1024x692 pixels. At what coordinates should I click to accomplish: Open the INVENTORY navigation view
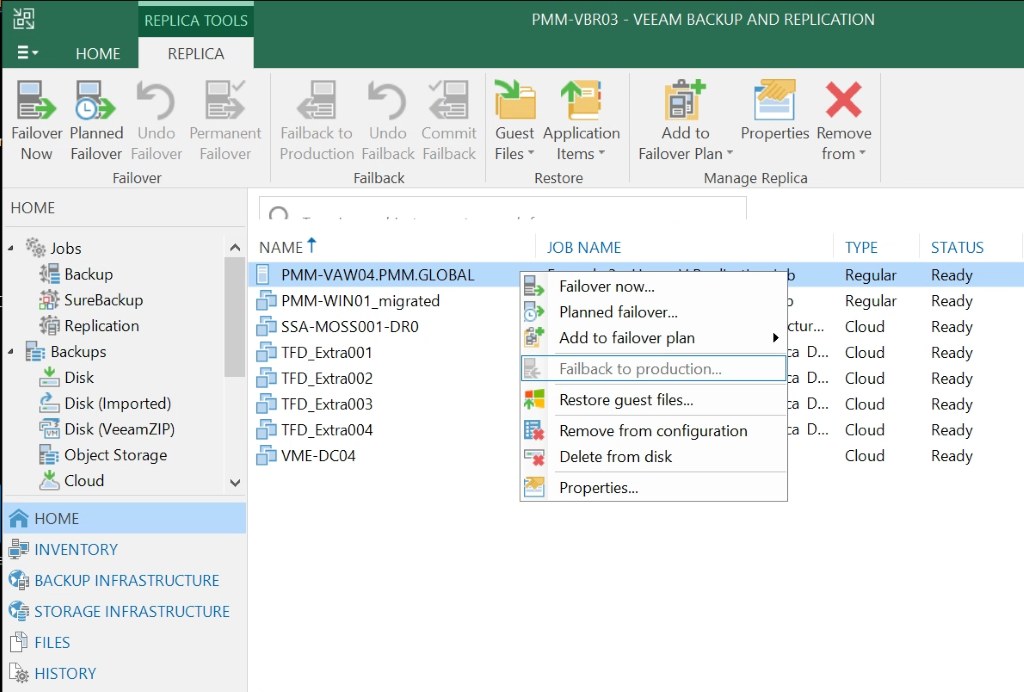(x=125, y=550)
